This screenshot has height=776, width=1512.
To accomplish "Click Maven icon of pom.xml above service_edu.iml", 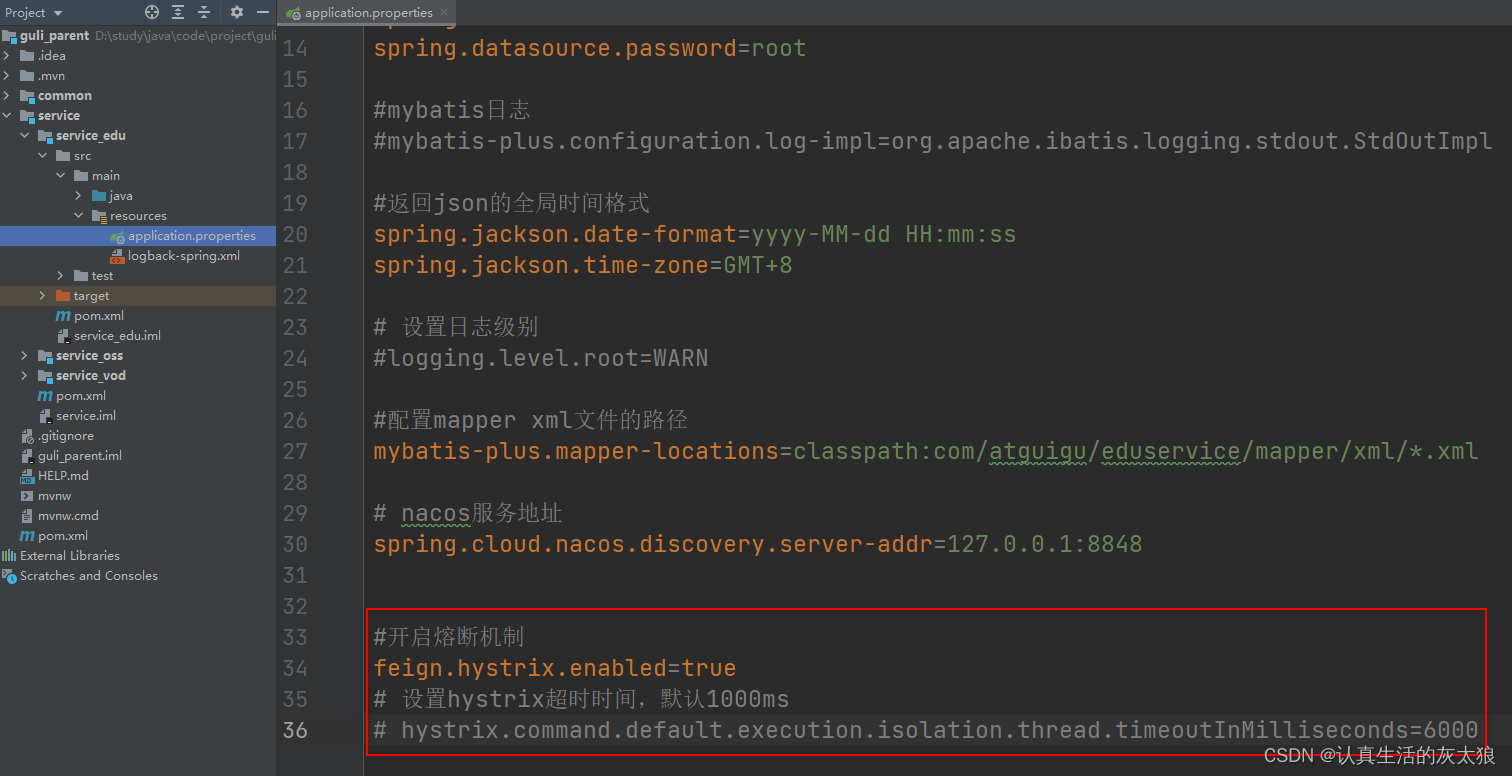I will 63,316.
